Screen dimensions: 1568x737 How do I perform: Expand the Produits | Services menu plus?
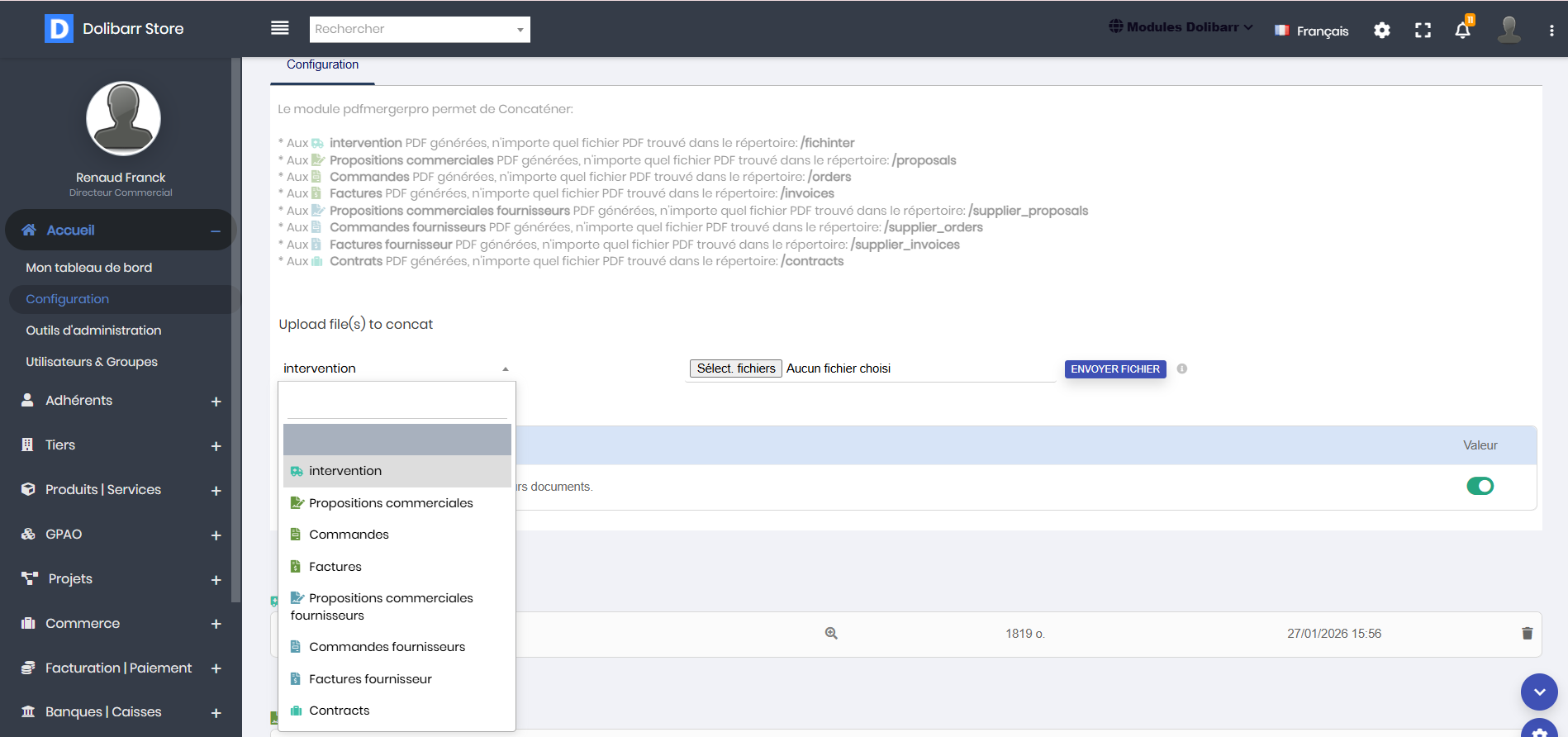click(216, 491)
